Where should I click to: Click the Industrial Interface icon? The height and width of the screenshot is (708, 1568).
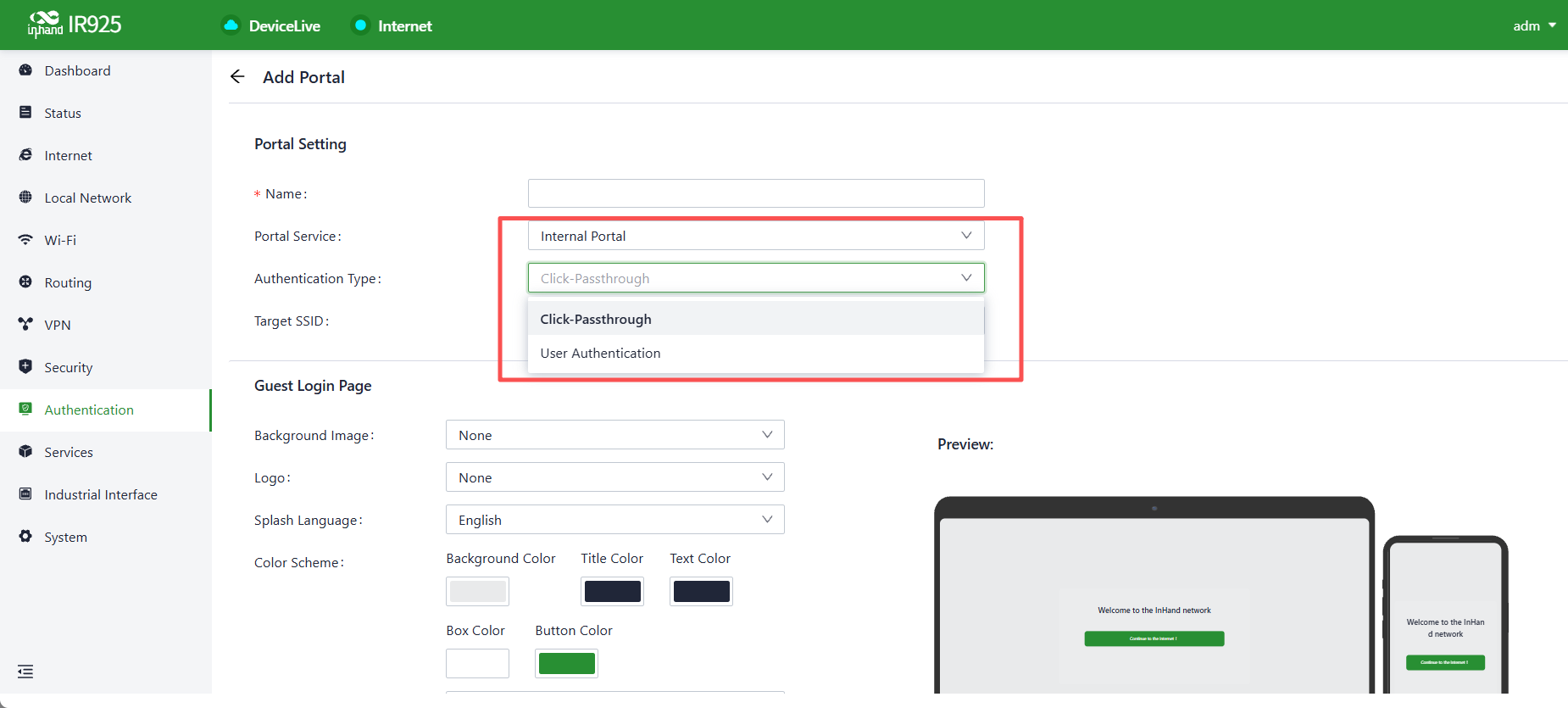25,494
